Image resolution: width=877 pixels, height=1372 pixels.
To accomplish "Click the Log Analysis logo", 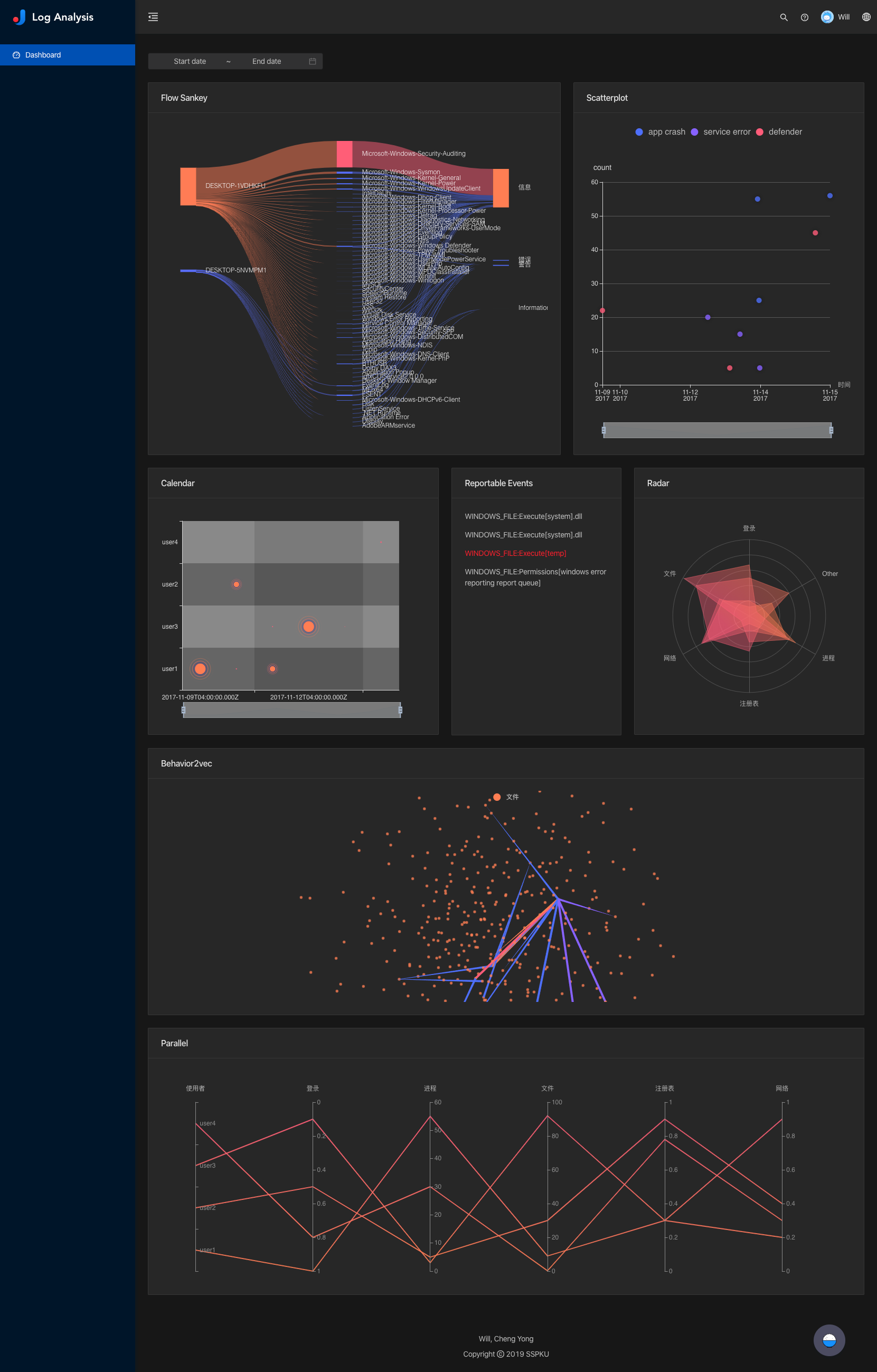I will pyautogui.click(x=53, y=17).
